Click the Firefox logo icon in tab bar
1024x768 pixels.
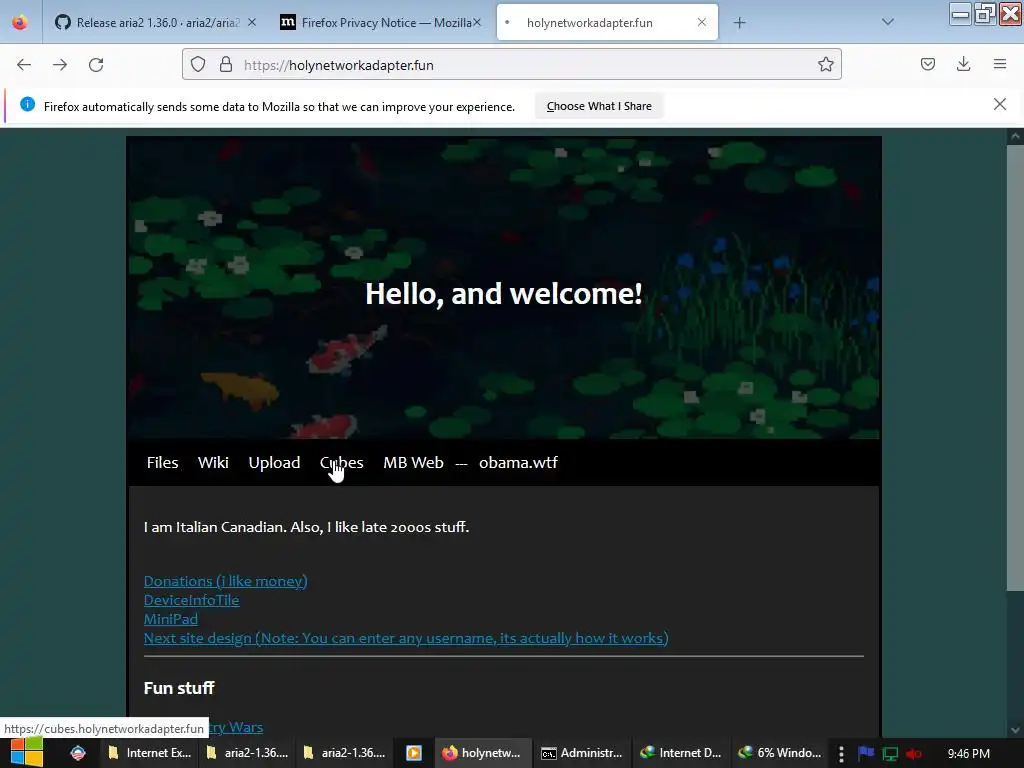[20, 23]
